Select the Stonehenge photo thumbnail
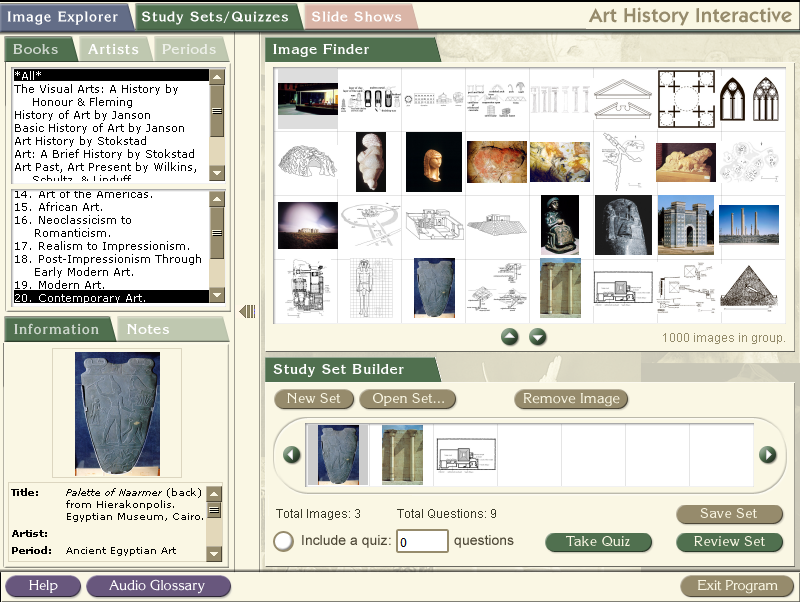The width and height of the screenshot is (801, 602). click(308, 225)
